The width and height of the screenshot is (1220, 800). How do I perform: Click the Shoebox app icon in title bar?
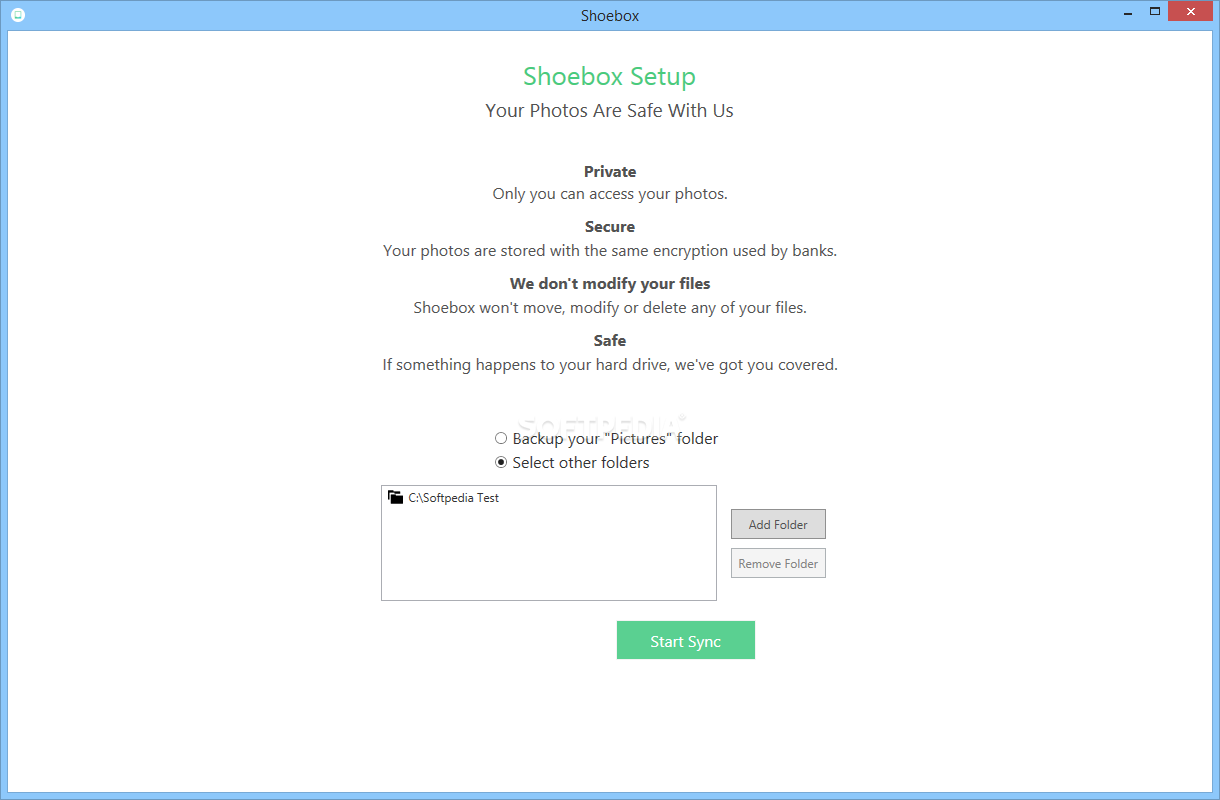pyautogui.click(x=17, y=15)
